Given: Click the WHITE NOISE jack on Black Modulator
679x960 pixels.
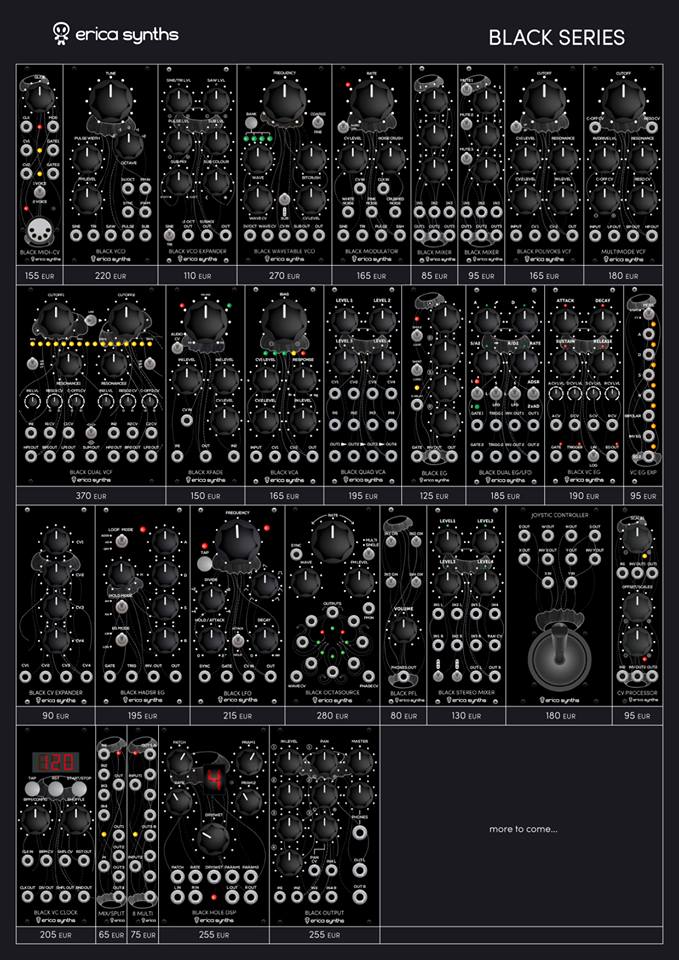Looking at the screenshot, I should (347, 212).
